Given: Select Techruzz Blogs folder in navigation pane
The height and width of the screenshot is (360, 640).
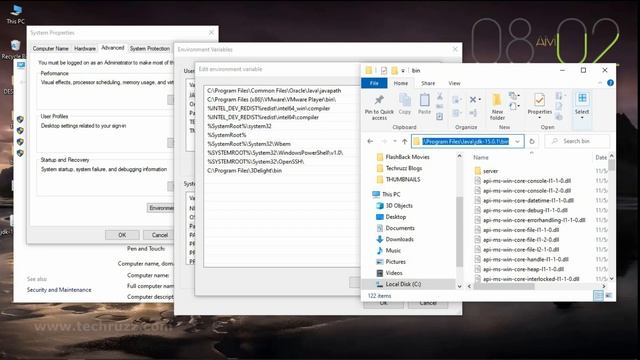Looking at the screenshot, I should [x=404, y=168].
